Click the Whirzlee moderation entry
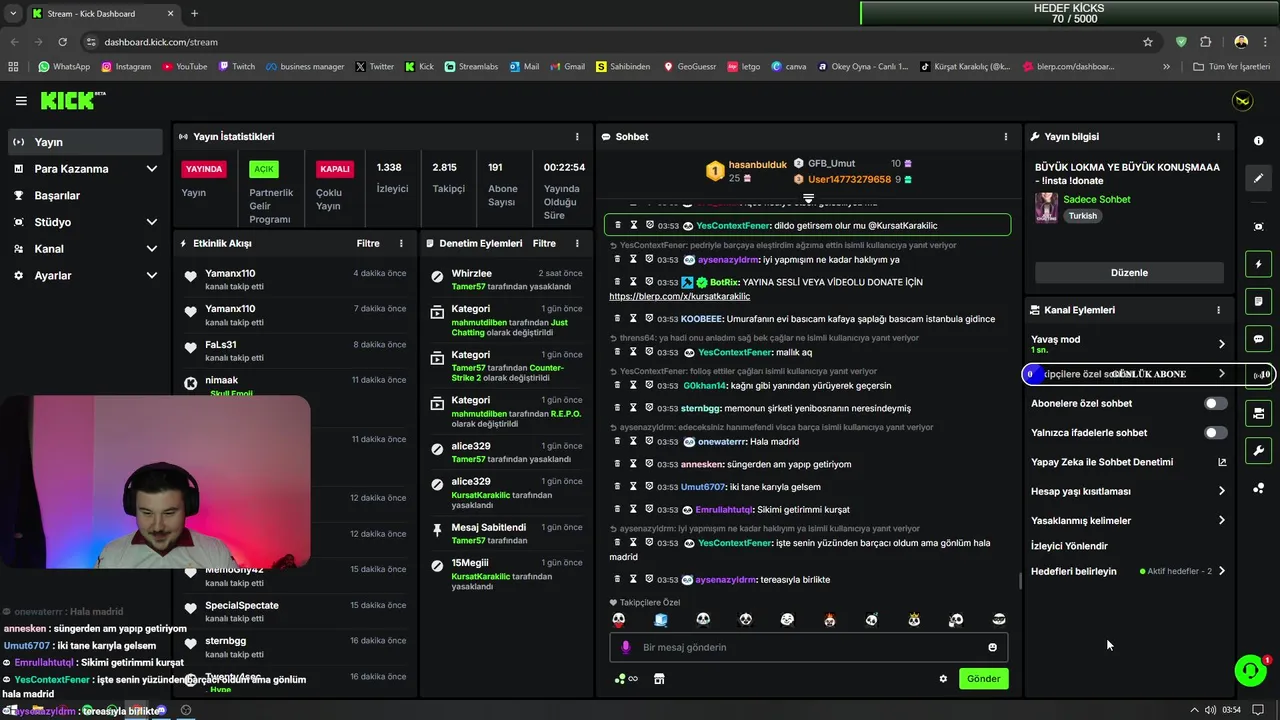1280x720 pixels. (506, 279)
